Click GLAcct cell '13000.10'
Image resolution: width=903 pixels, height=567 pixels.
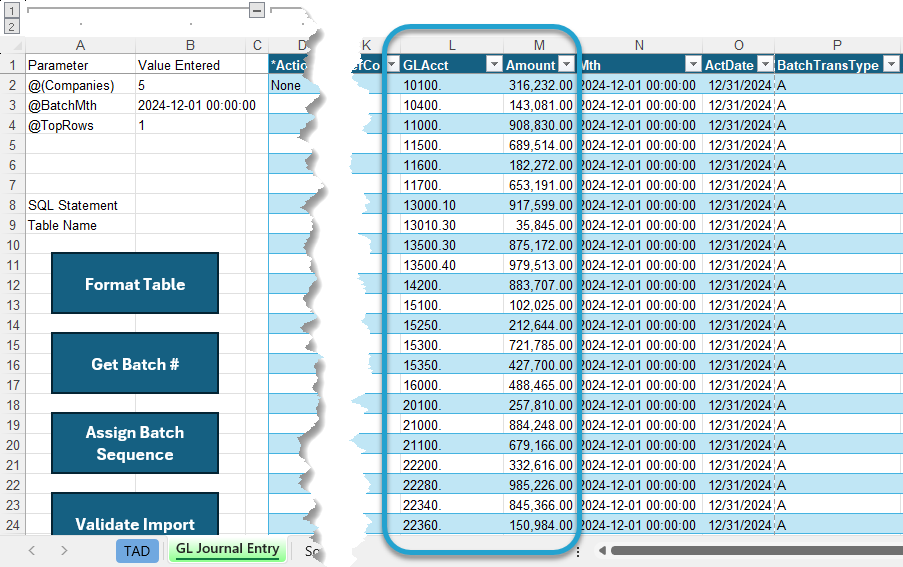coord(452,206)
